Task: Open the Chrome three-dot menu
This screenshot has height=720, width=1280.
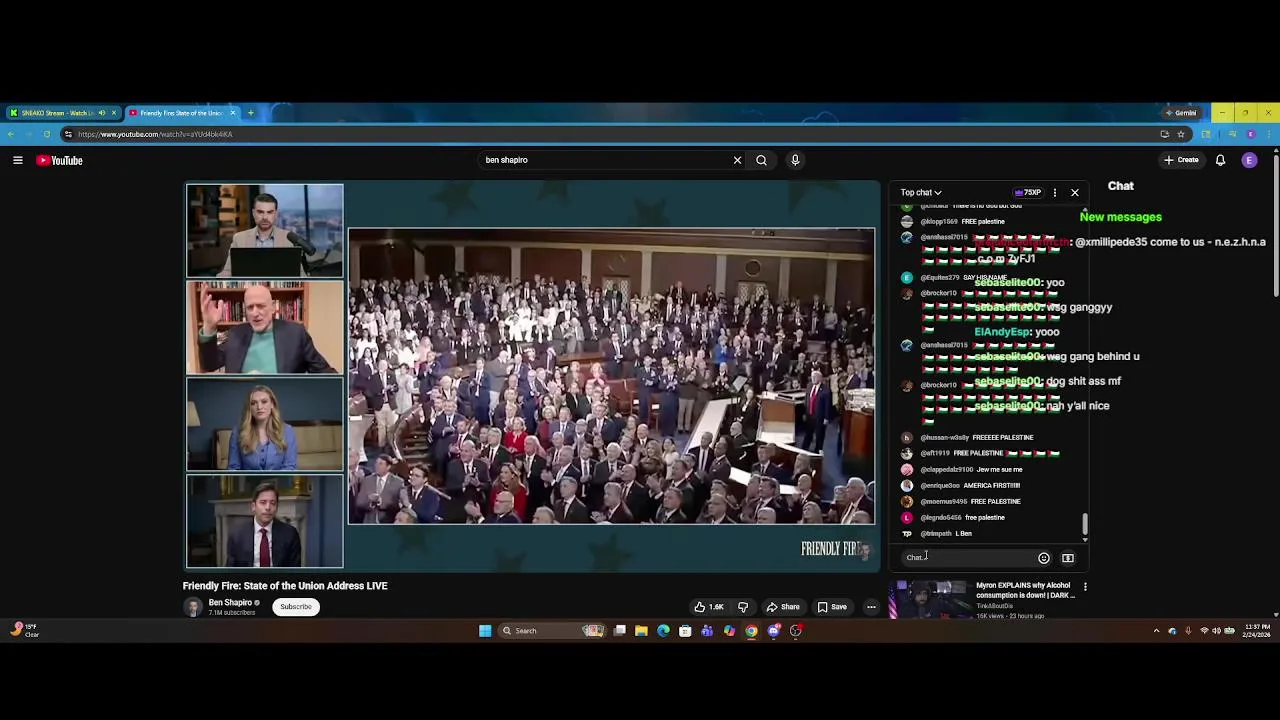Action: 1268,134
